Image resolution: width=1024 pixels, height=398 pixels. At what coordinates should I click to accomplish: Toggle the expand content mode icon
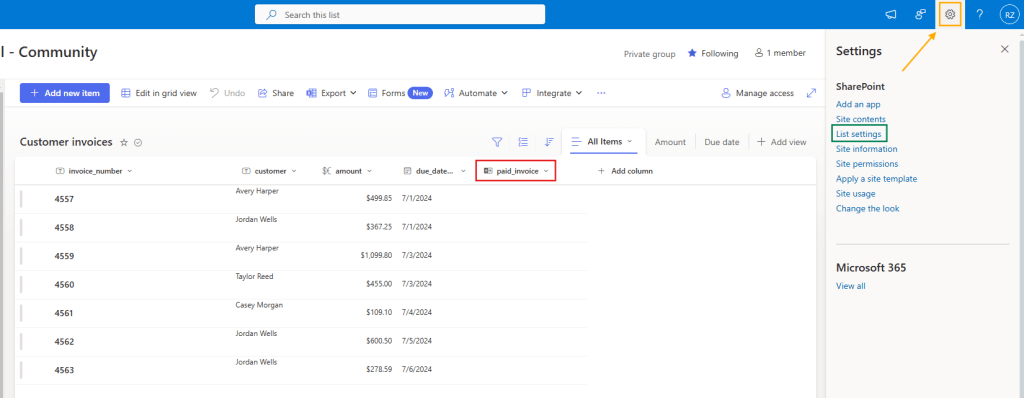pos(811,93)
